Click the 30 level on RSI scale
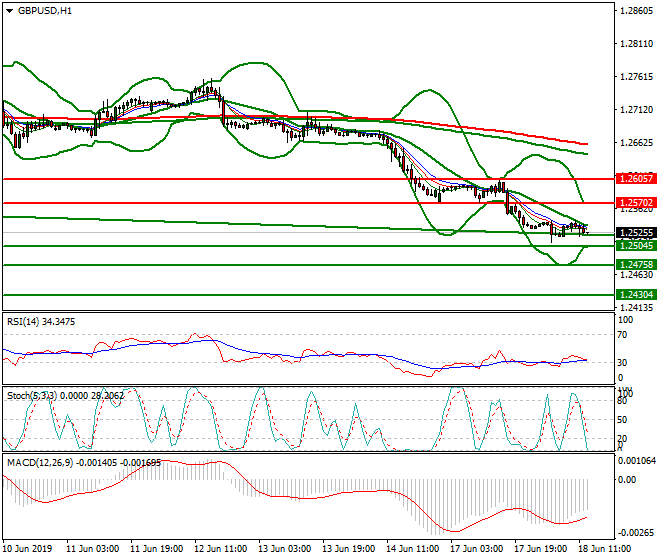660x560 pixels. click(x=624, y=362)
